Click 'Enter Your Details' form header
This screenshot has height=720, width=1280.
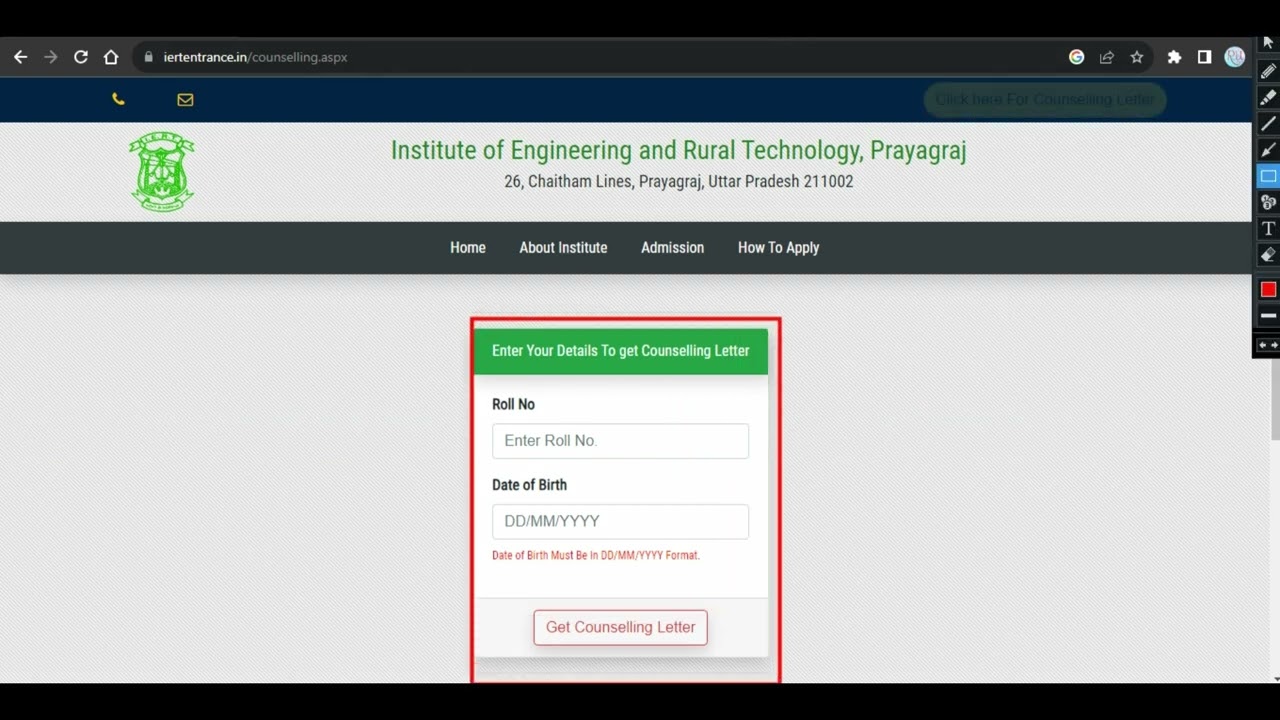[620, 351]
